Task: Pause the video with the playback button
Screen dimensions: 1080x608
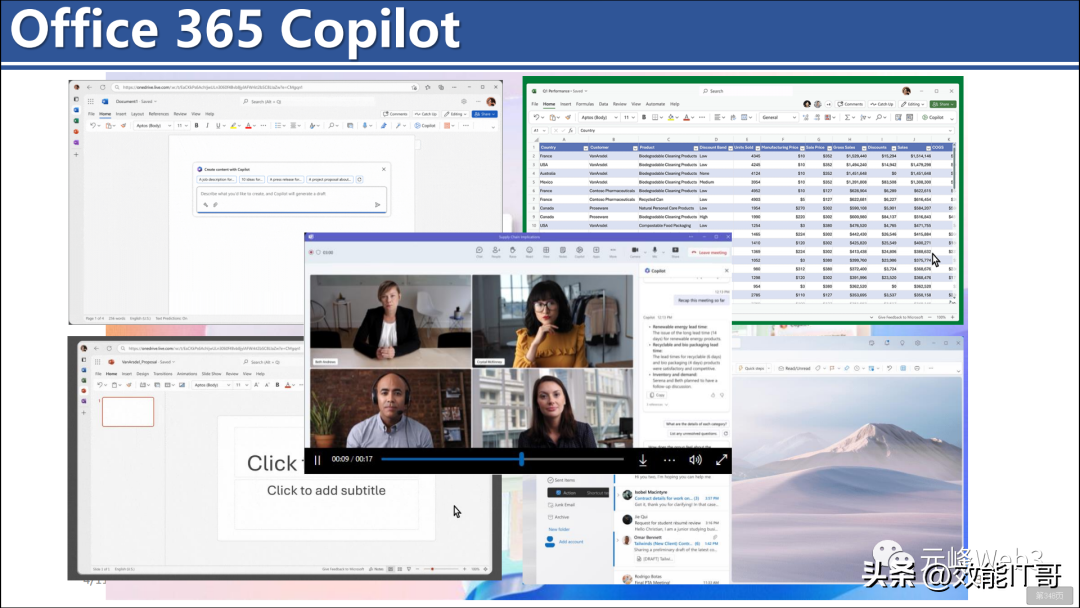Action: pyautogui.click(x=318, y=460)
